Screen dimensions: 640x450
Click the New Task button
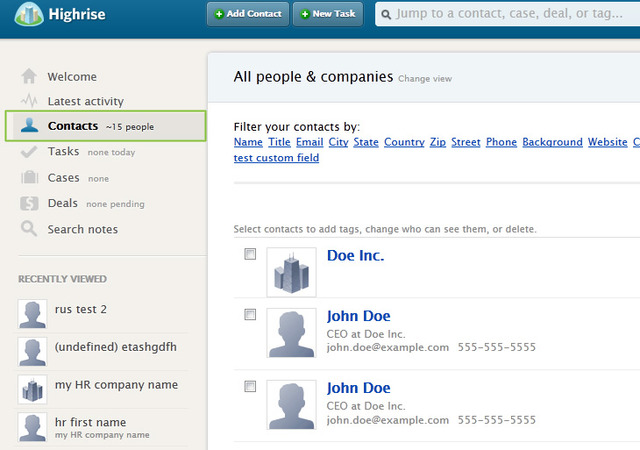click(x=328, y=14)
